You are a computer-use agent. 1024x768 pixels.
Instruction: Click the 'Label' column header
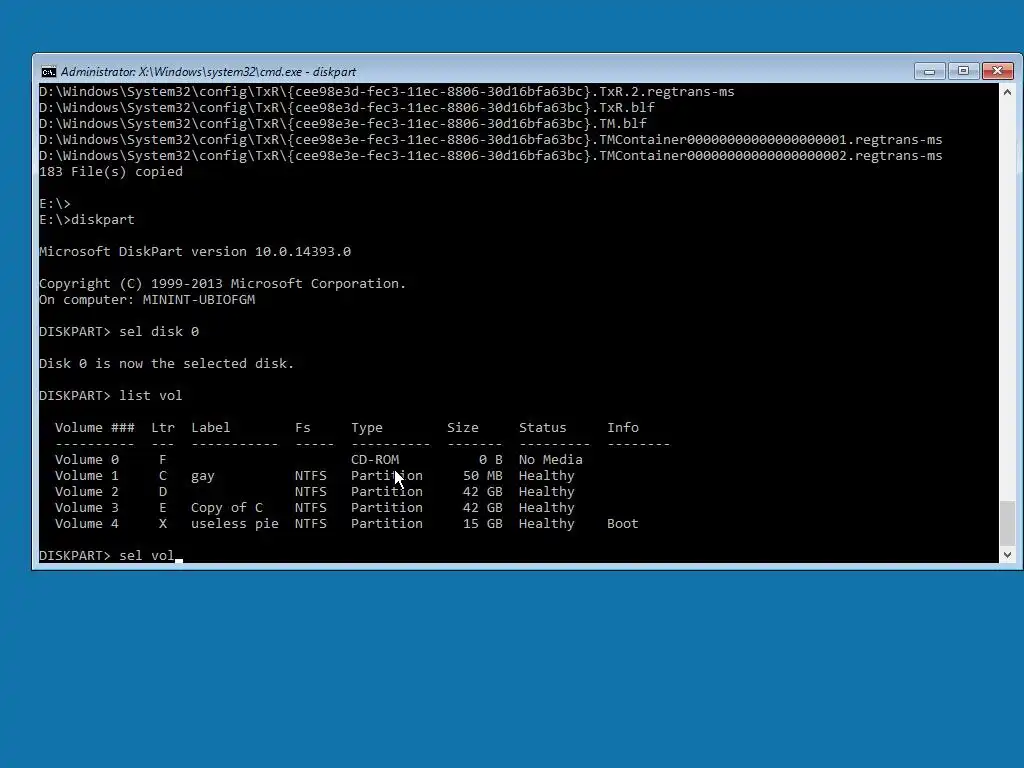pyautogui.click(x=210, y=427)
